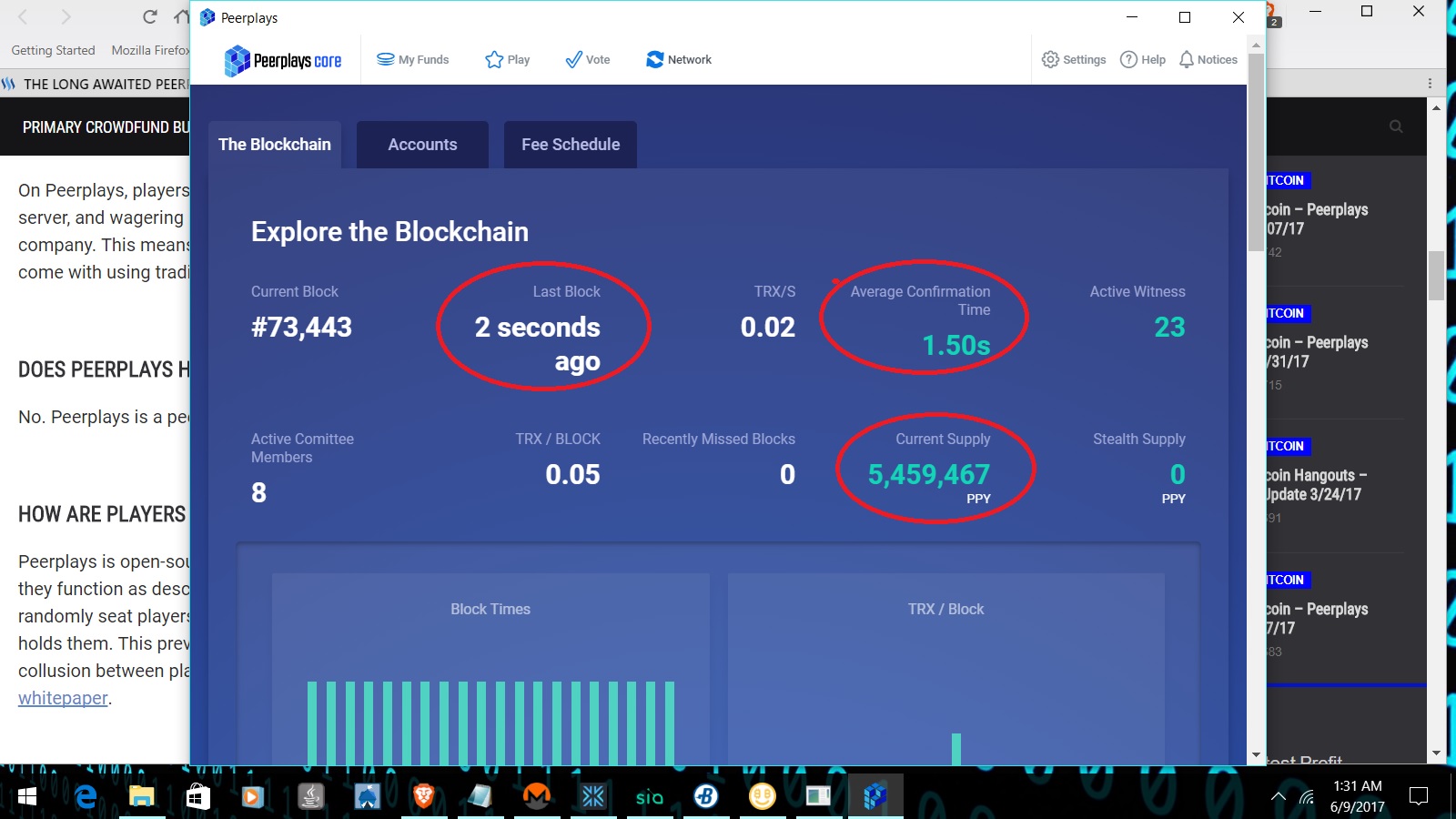The height and width of the screenshot is (819, 1456).
Task: Click the scroll down arrow in Peerplays window
Action: click(x=1256, y=755)
